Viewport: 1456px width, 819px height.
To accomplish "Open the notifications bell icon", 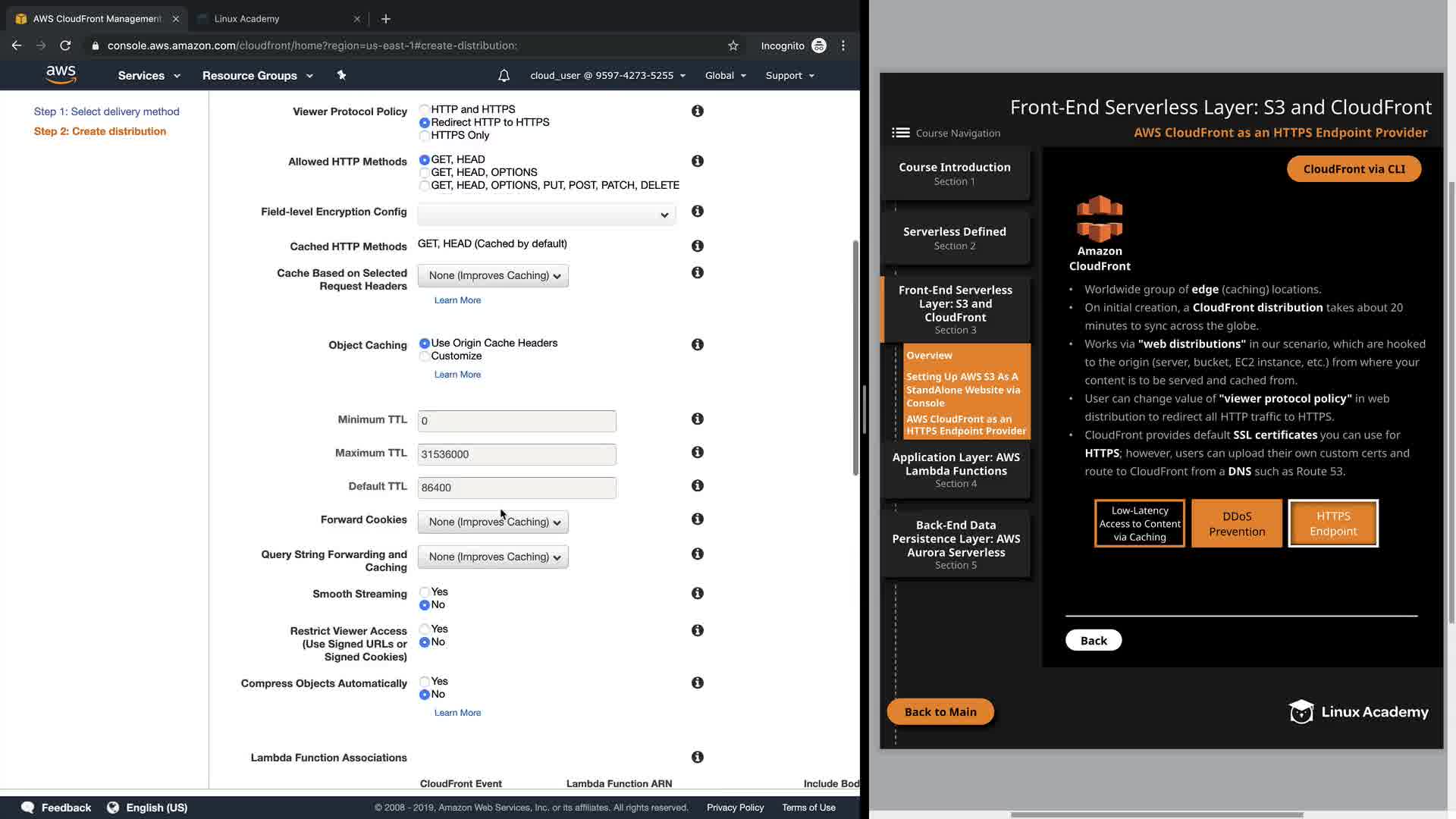I will click(x=504, y=76).
